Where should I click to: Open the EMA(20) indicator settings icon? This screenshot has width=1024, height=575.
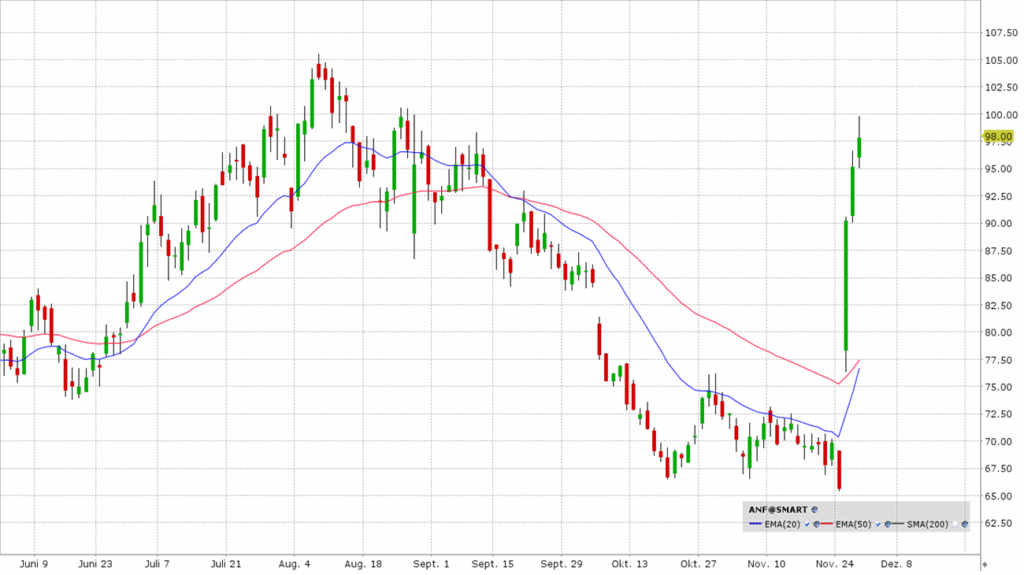[816, 524]
